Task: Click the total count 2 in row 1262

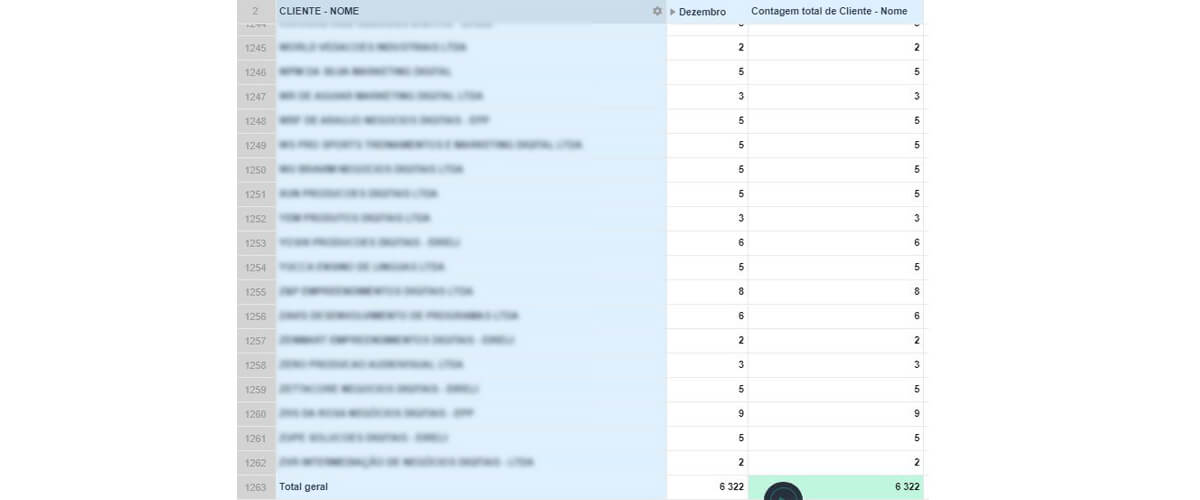Action: [835, 463]
